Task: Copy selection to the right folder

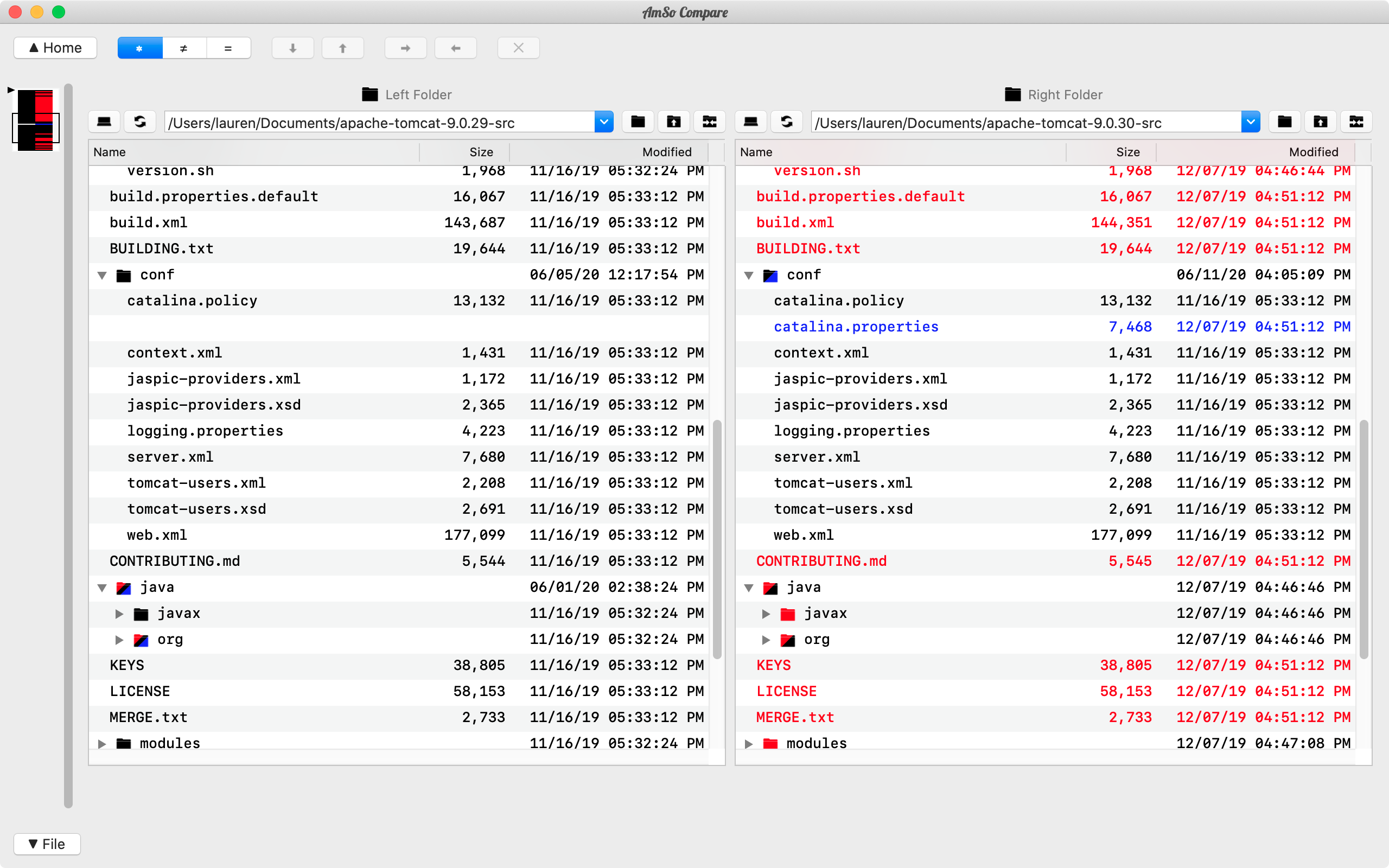Action: click(405, 48)
